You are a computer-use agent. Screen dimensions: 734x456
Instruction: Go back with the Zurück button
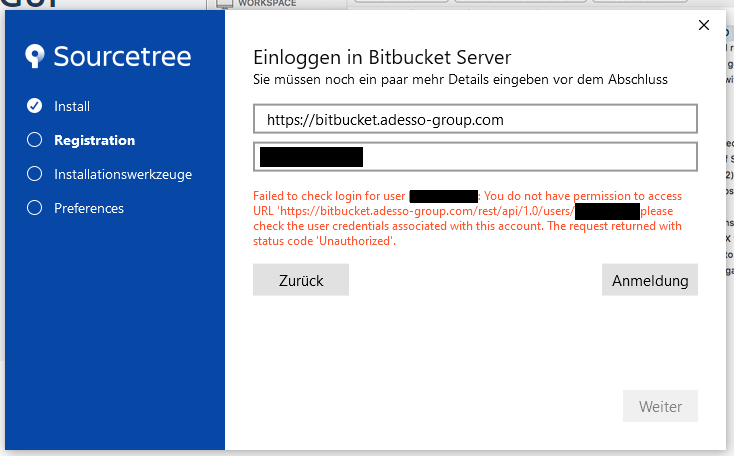click(301, 279)
